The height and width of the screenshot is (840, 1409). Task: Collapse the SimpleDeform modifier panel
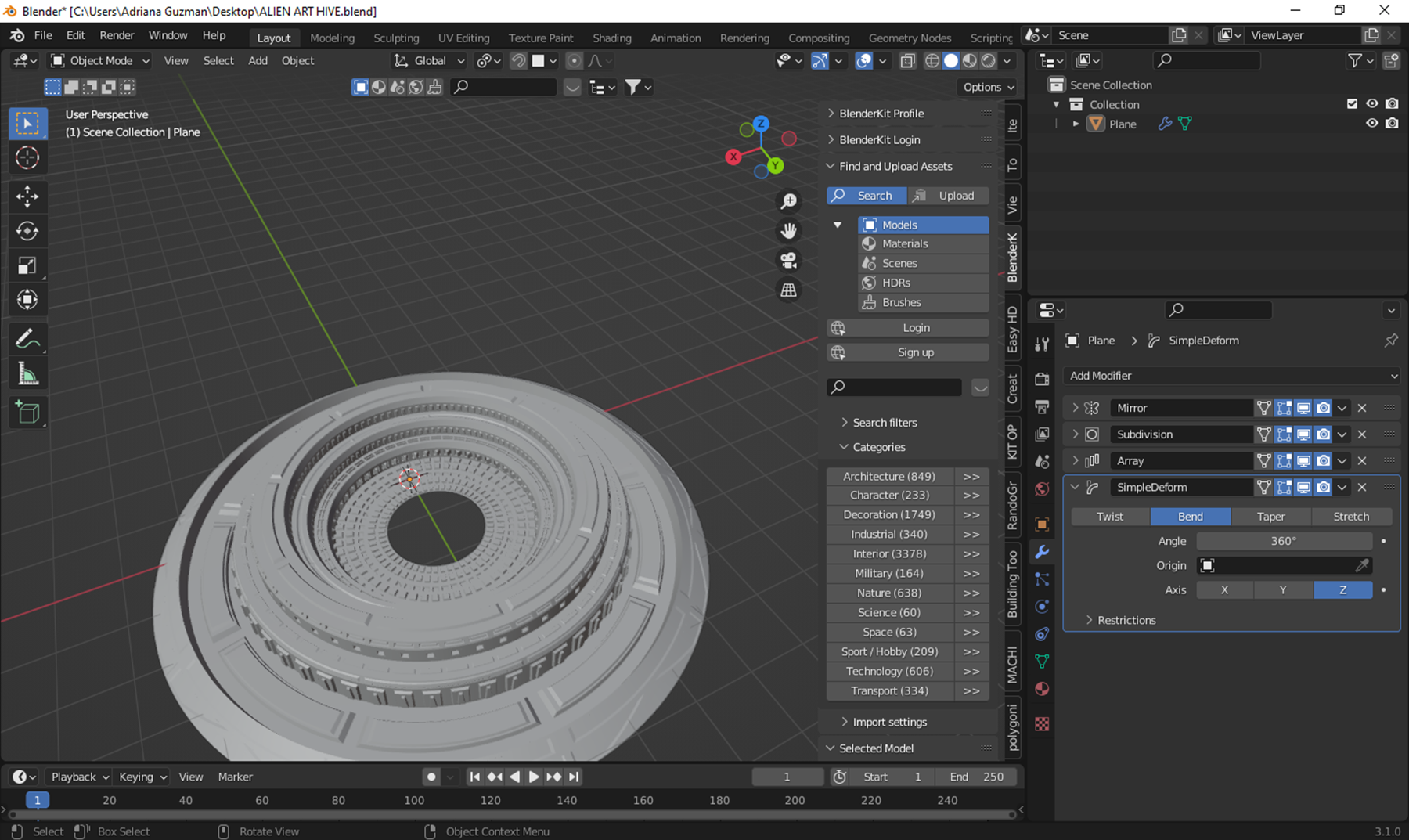1075,487
